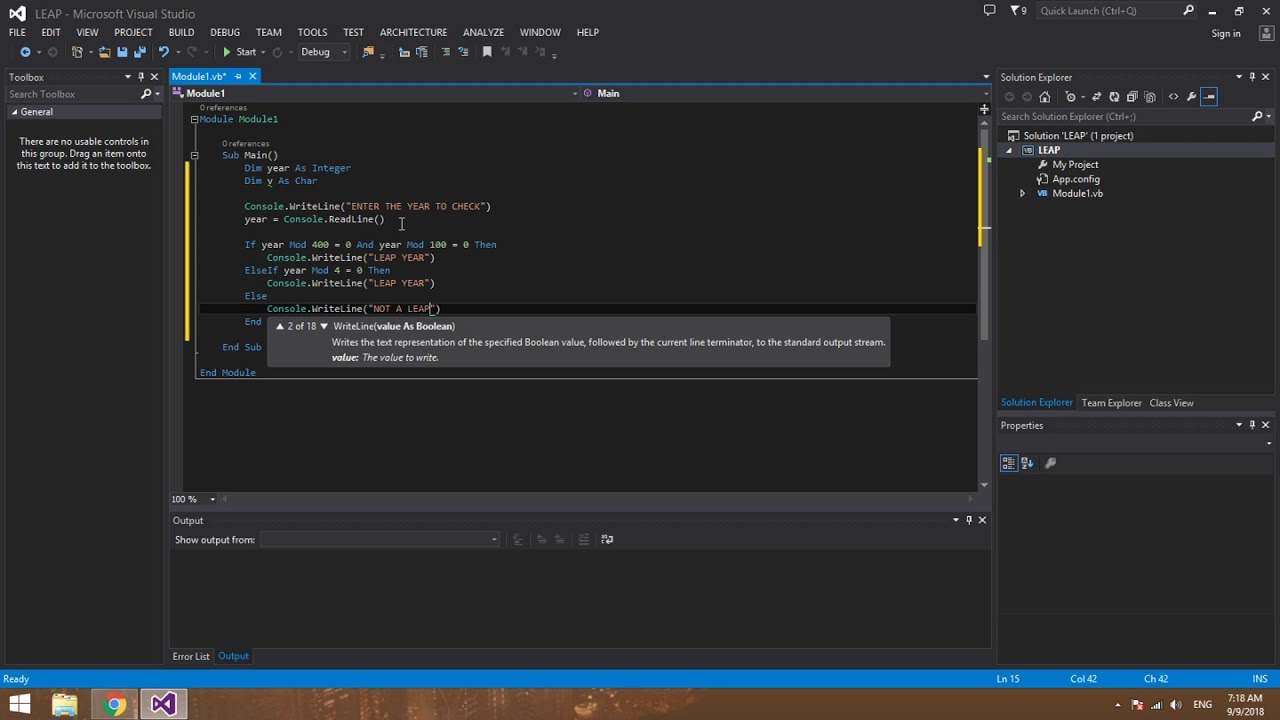Click the Categorized icon in Properties panel

pos(1009,462)
